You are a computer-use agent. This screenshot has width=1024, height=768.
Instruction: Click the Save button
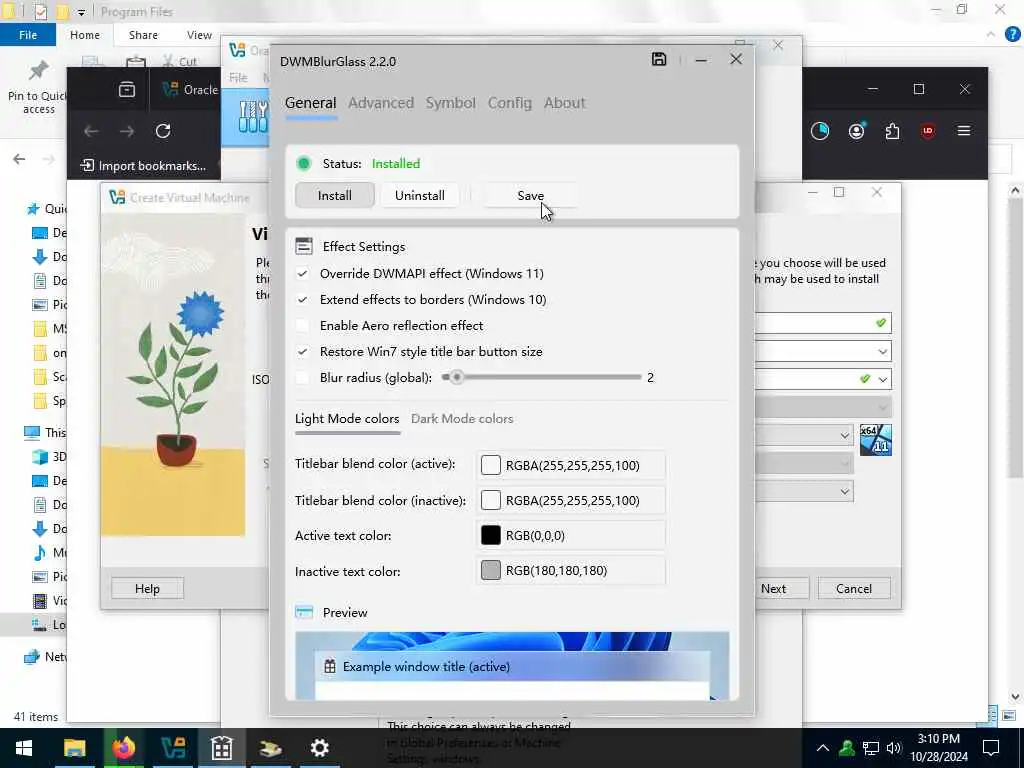(530, 195)
